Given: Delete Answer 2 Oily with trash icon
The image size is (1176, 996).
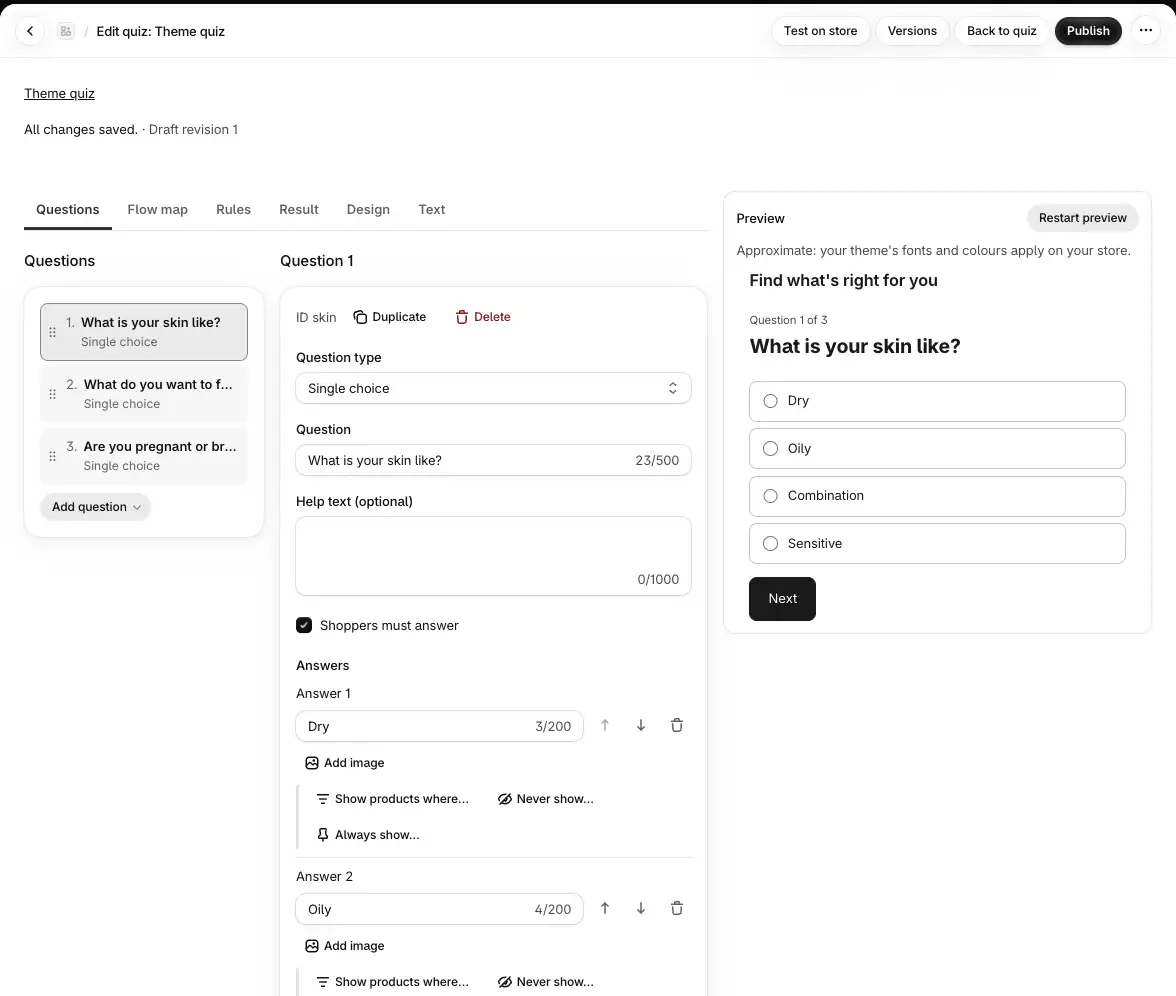Looking at the screenshot, I should [x=676, y=908].
